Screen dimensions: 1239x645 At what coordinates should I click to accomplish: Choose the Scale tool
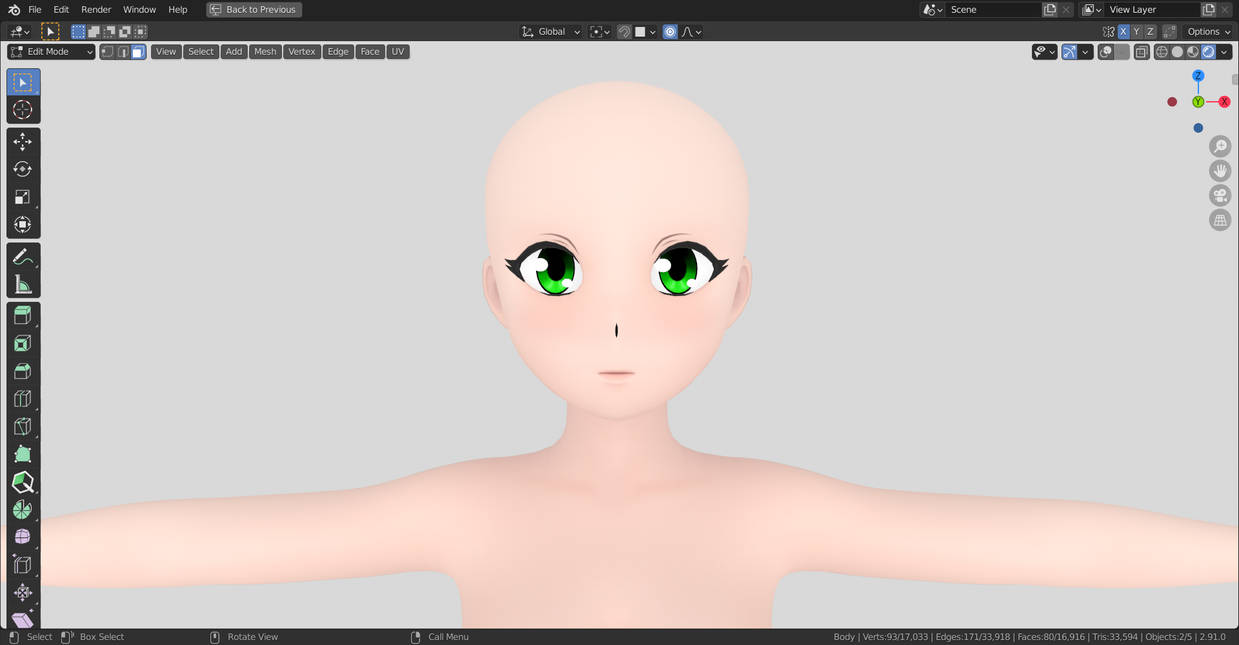tap(23, 197)
